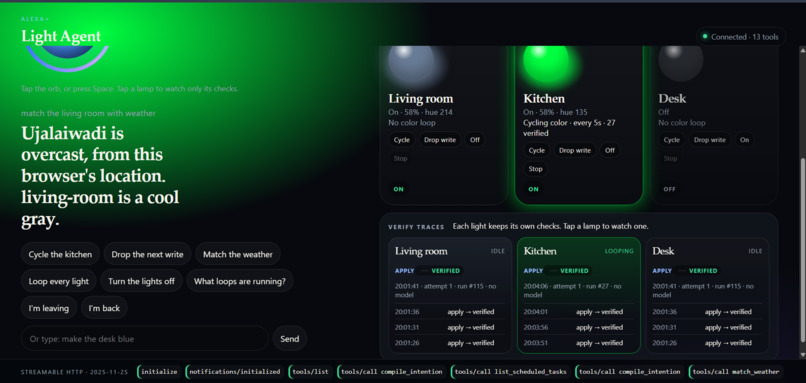Click the 20:03:56 Kitchen trace row

tap(579, 327)
